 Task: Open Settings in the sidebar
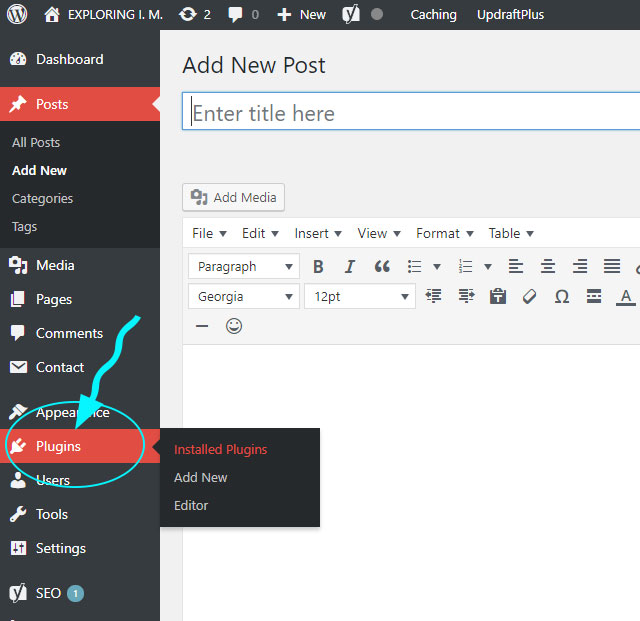(80, 548)
